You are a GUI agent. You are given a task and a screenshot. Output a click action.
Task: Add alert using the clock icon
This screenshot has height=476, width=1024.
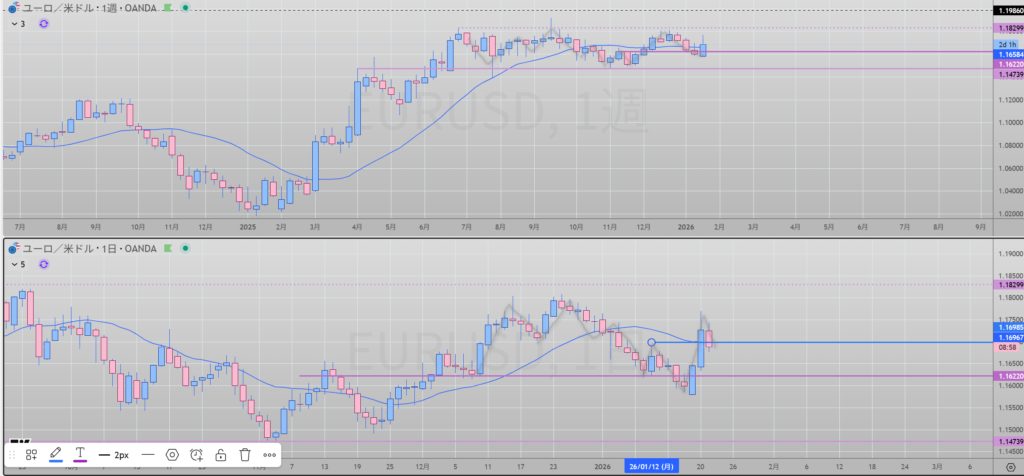point(196,454)
